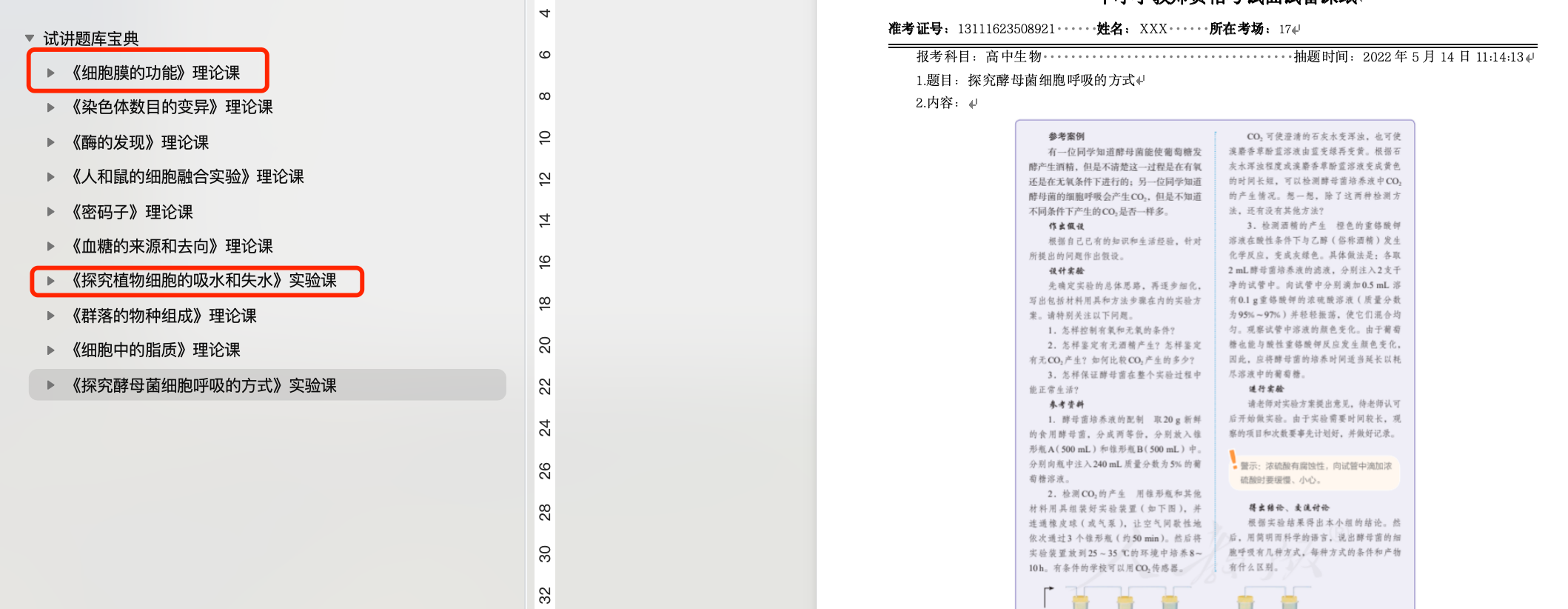Screen dimensions: 1568x609
Task: Expand the 《血糖的来源和去向》 arrow
Action: [50, 246]
